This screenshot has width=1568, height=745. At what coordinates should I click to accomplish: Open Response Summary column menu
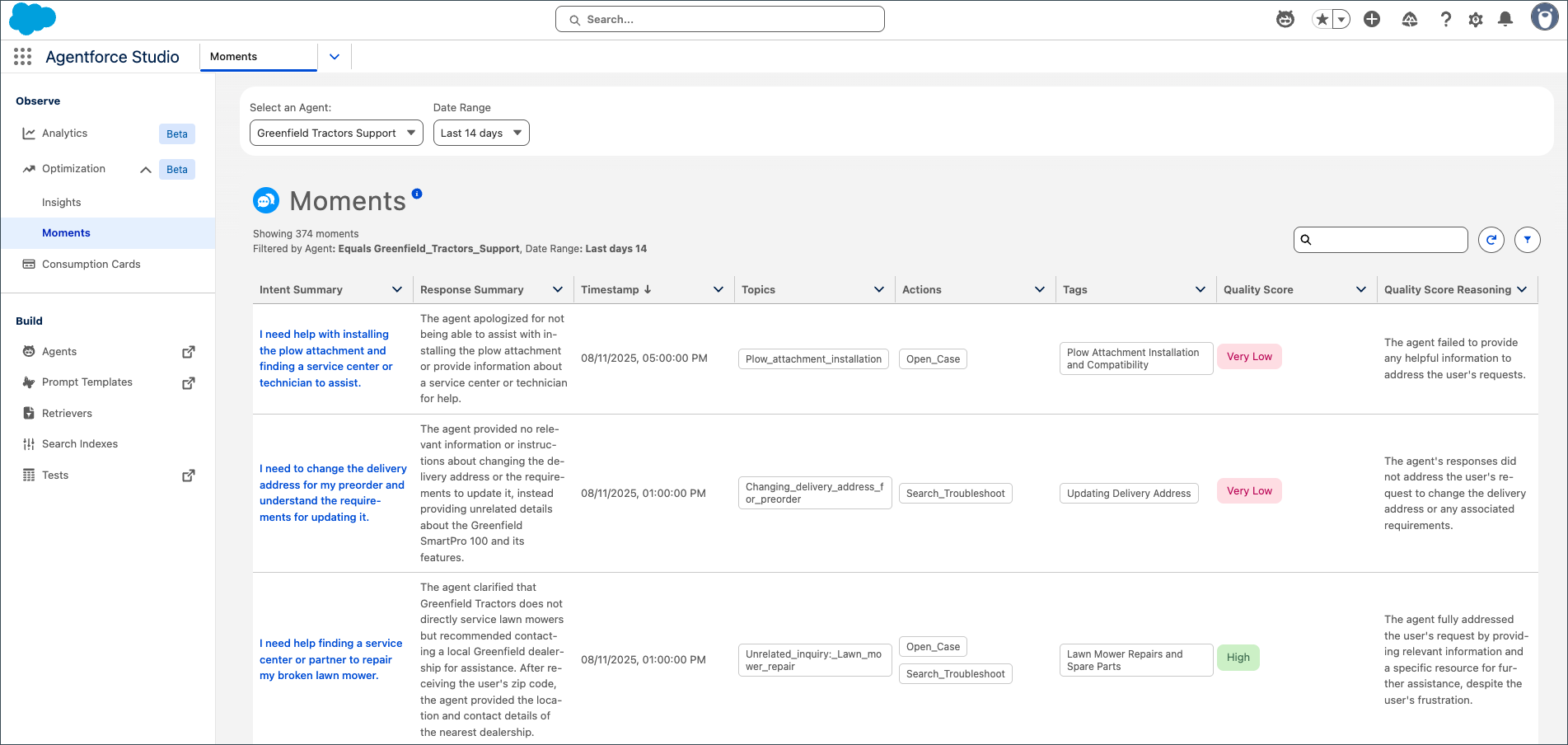pyautogui.click(x=558, y=289)
